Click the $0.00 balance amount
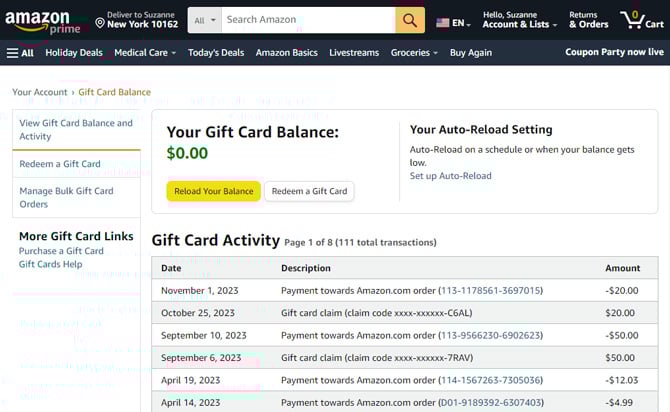This screenshot has width=670, height=412. (x=187, y=153)
